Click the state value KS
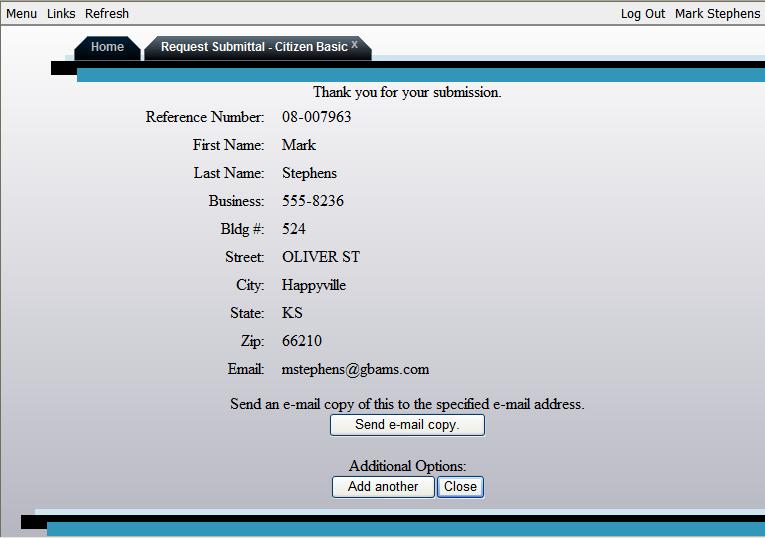This screenshot has width=765, height=538. tap(292, 313)
